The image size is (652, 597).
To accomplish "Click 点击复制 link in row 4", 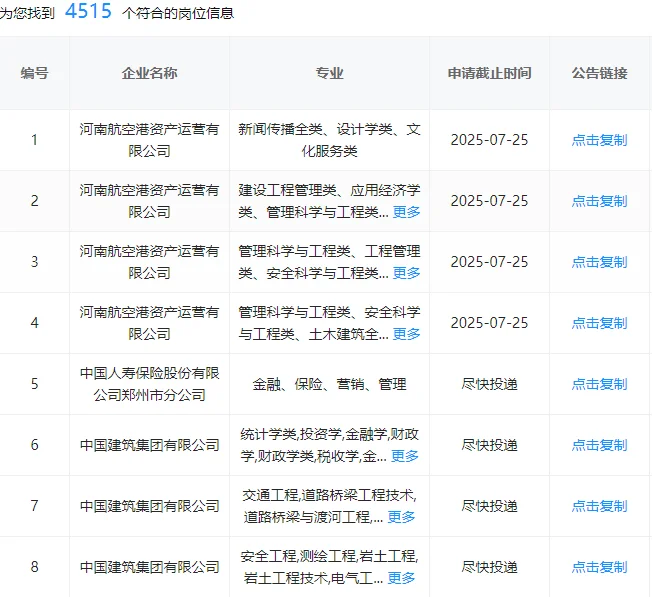I will [599, 323].
